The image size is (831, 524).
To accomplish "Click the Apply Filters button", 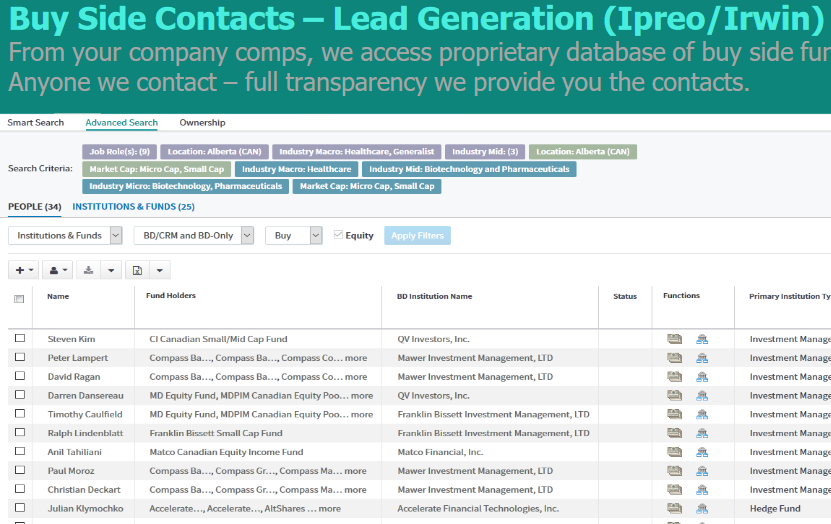I will tap(418, 236).
